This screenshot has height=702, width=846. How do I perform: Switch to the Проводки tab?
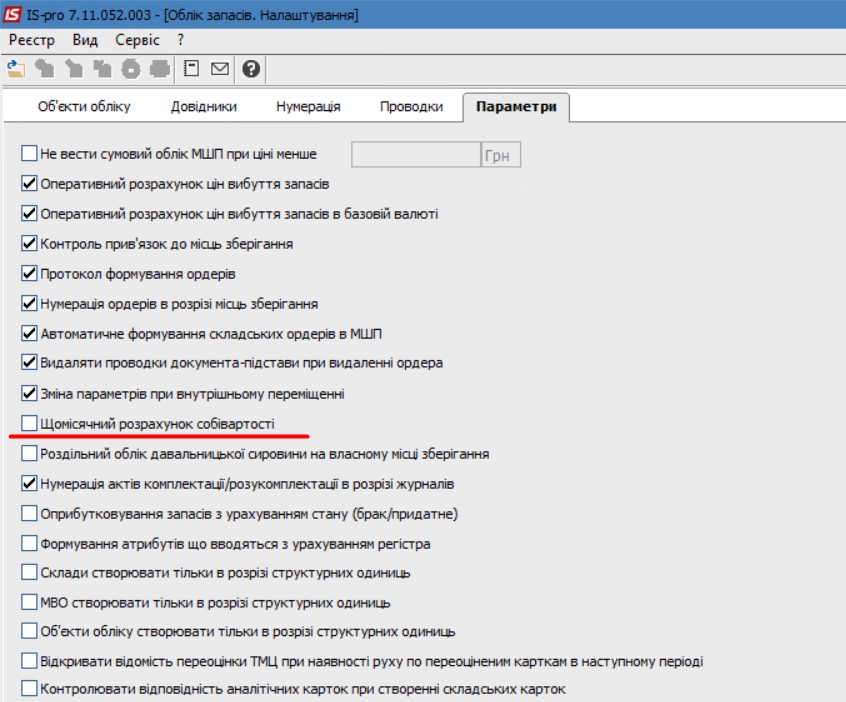[411, 107]
